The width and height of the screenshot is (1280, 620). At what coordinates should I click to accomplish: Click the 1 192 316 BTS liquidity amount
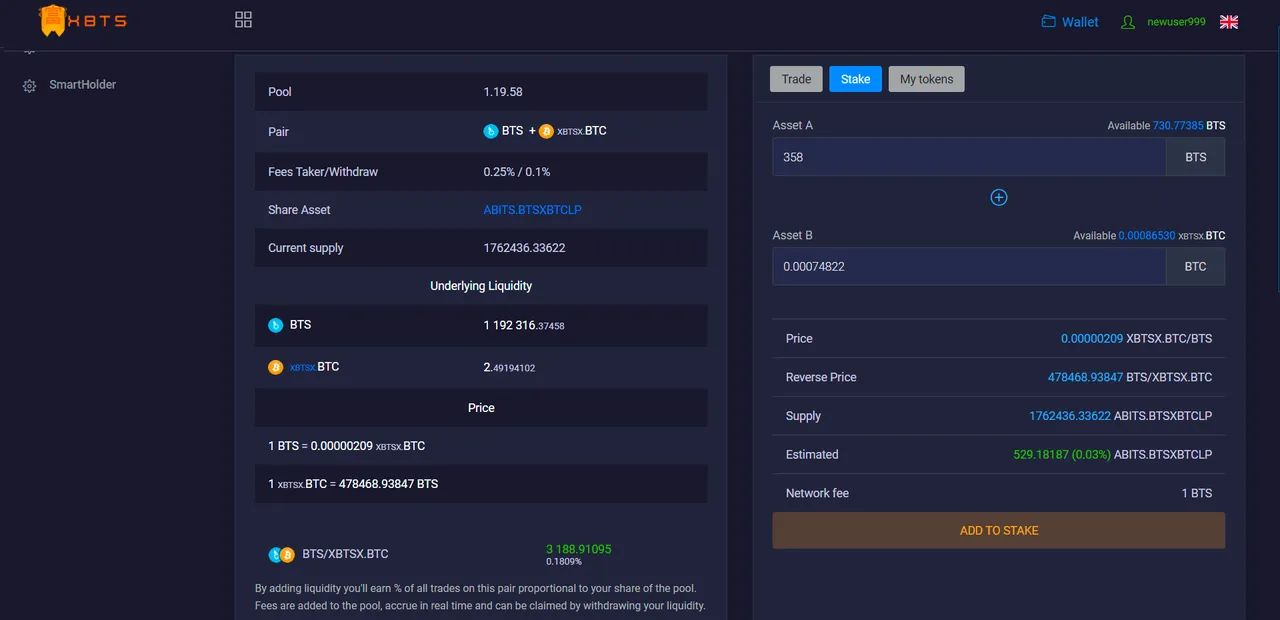click(x=524, y=325)
